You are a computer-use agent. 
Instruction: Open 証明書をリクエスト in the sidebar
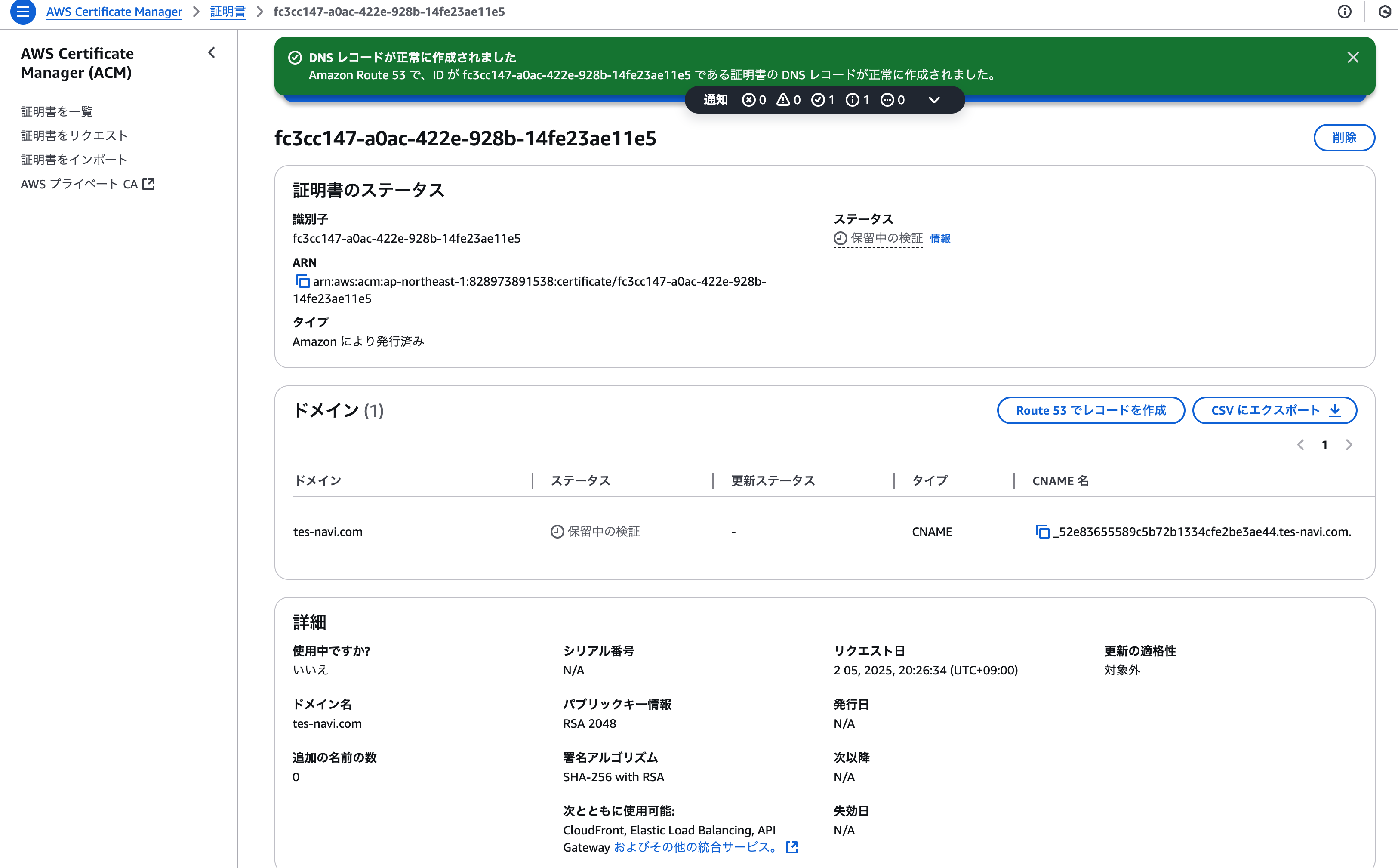(74, 135)
